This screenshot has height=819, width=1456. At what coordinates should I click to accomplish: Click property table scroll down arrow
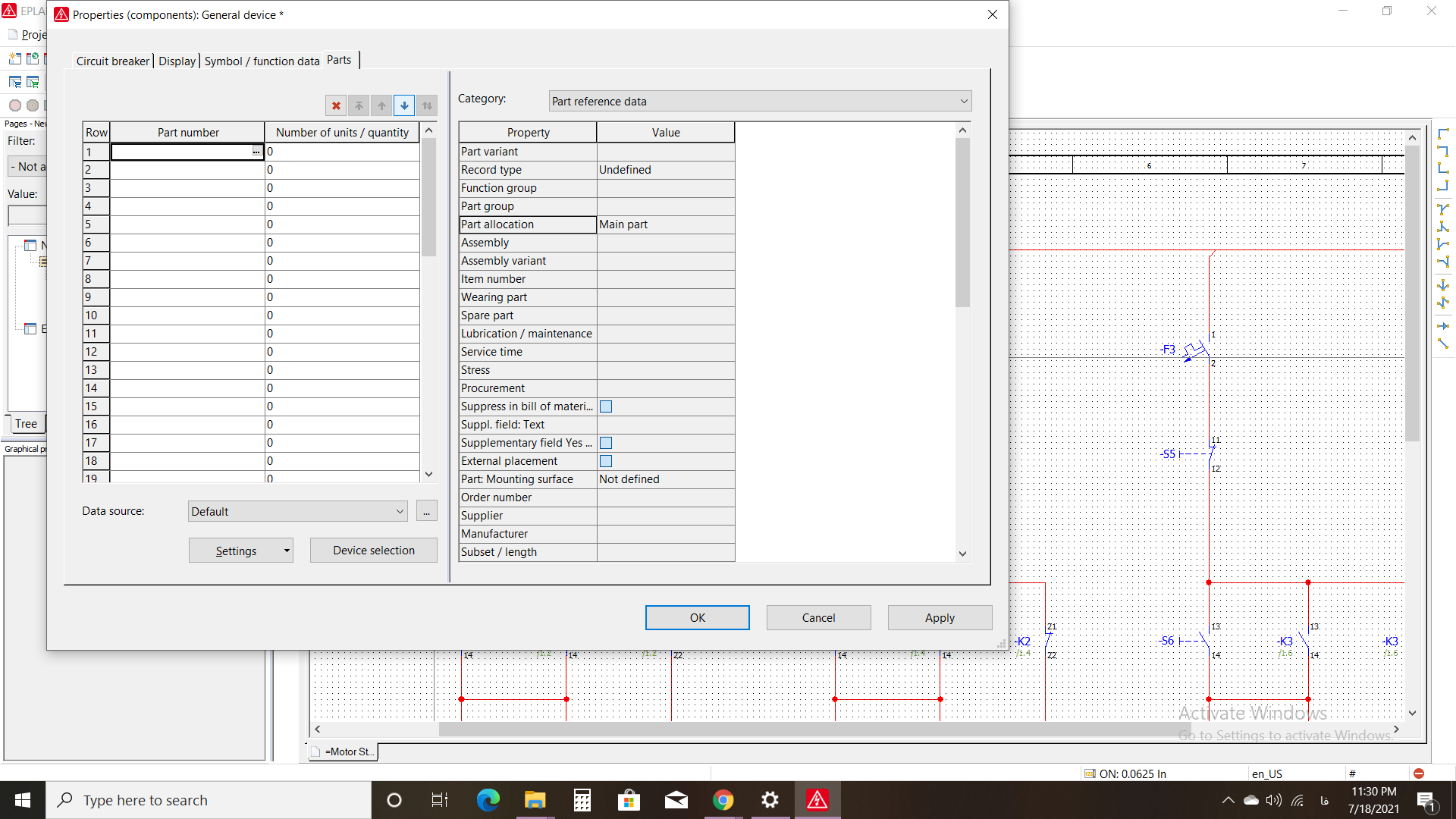(962, 554)
